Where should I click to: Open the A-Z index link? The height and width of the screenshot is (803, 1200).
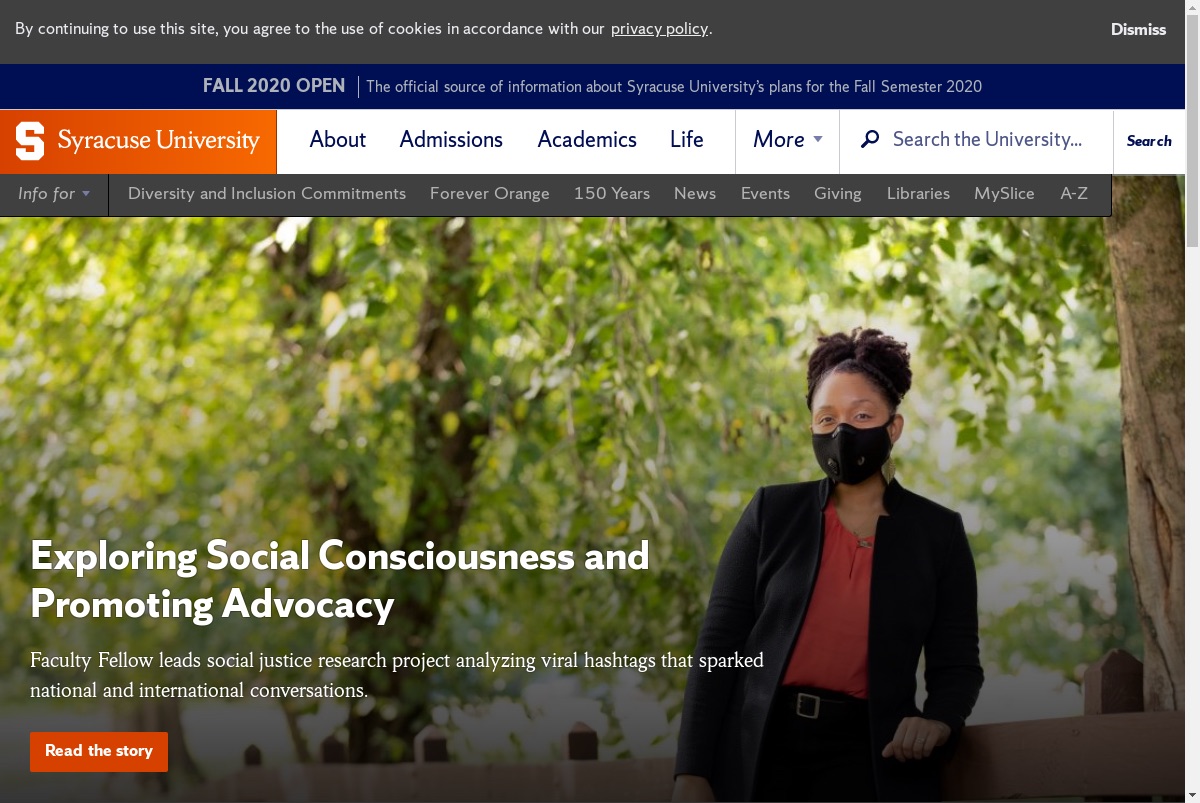pos(1074,194)
